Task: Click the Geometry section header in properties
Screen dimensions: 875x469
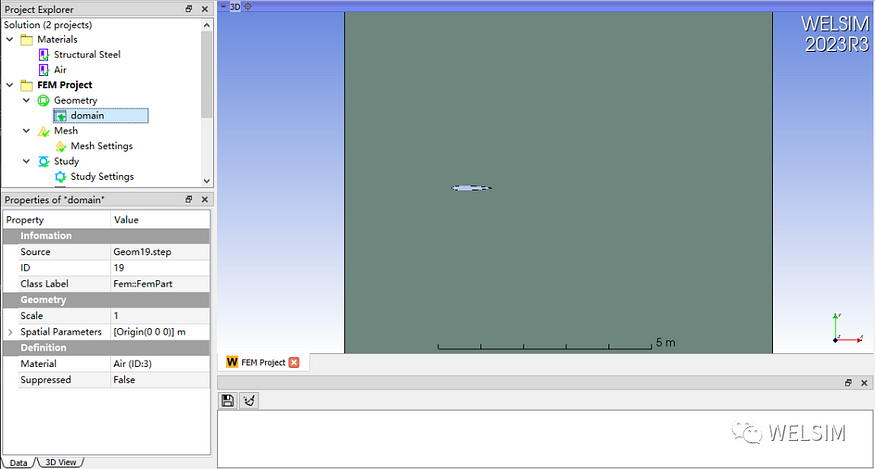Action: point(107,300)
